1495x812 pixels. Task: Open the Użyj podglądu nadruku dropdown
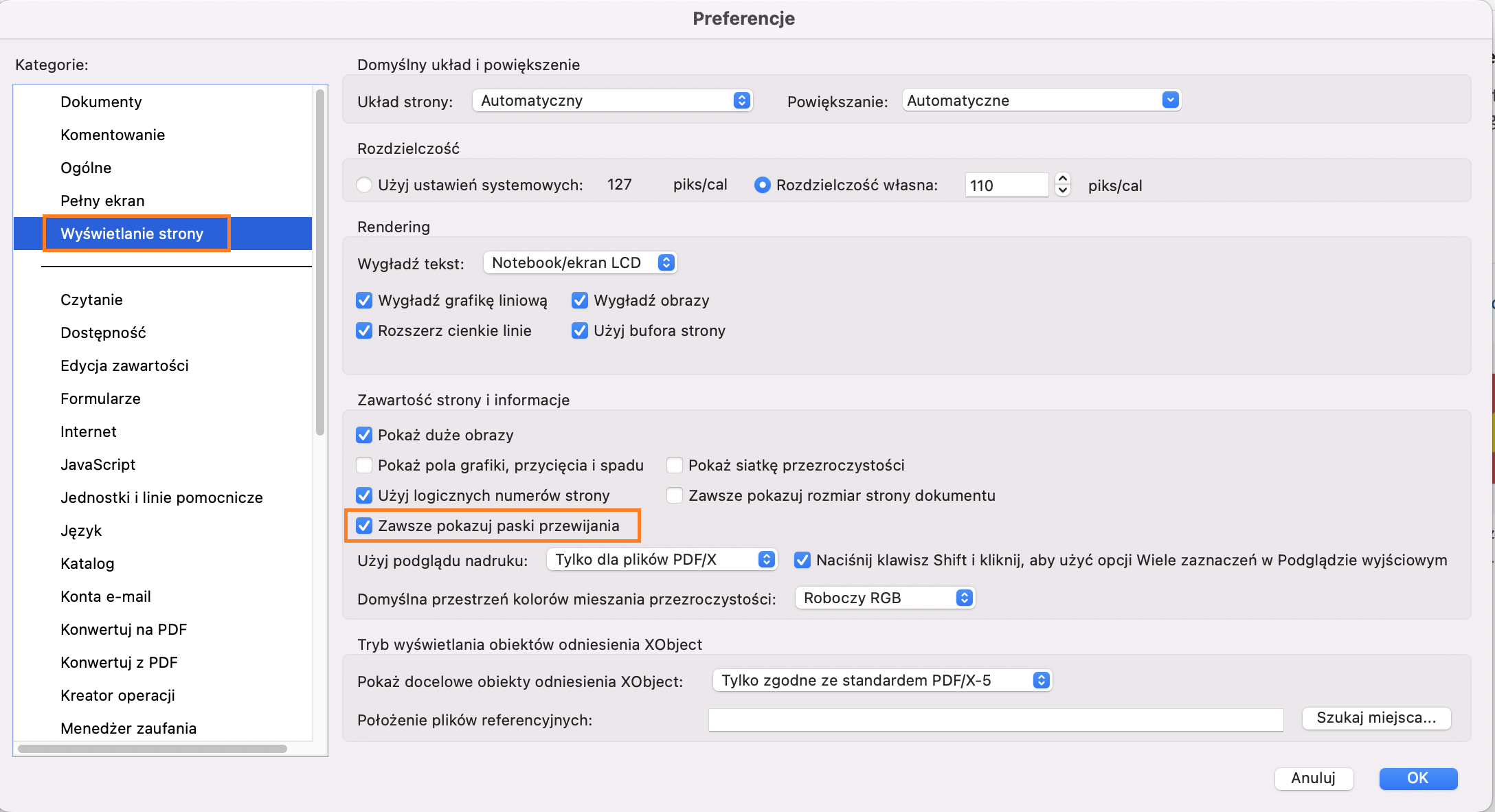tap(661, 559)
